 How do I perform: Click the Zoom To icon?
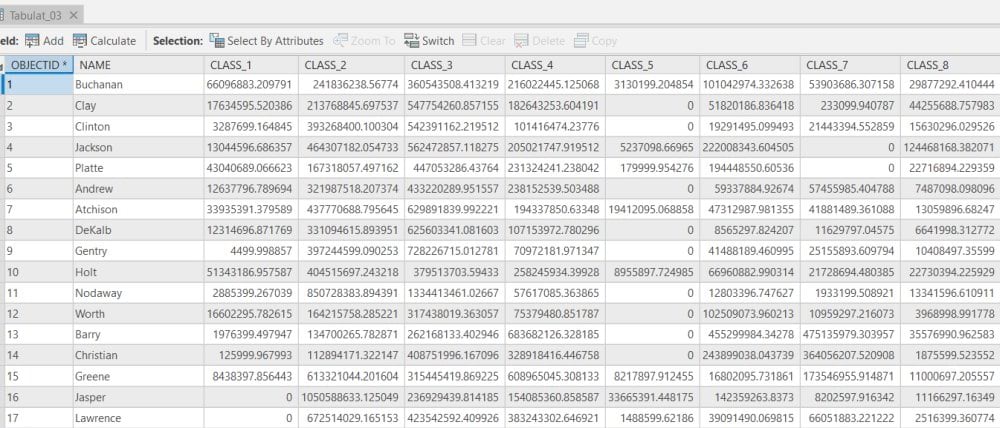click(x=341, y=41)
